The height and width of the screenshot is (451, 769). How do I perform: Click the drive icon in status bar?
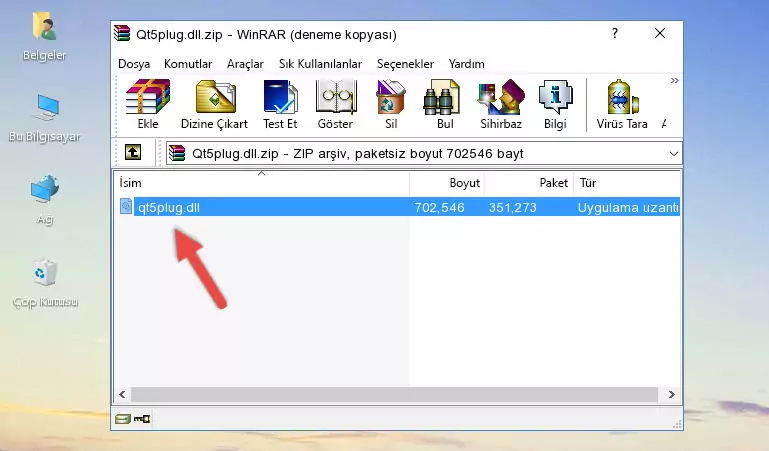click(123, 419)
